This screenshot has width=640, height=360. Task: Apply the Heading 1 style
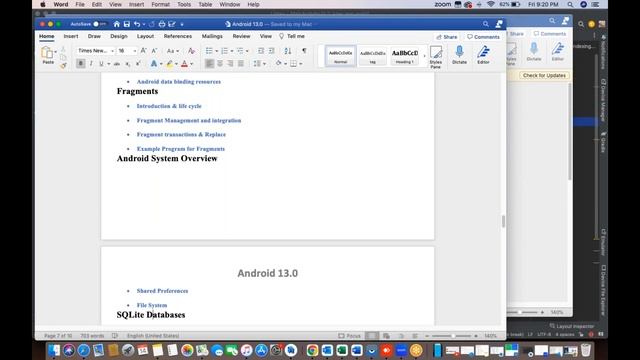pyautogui.click(x=404, y=56)
